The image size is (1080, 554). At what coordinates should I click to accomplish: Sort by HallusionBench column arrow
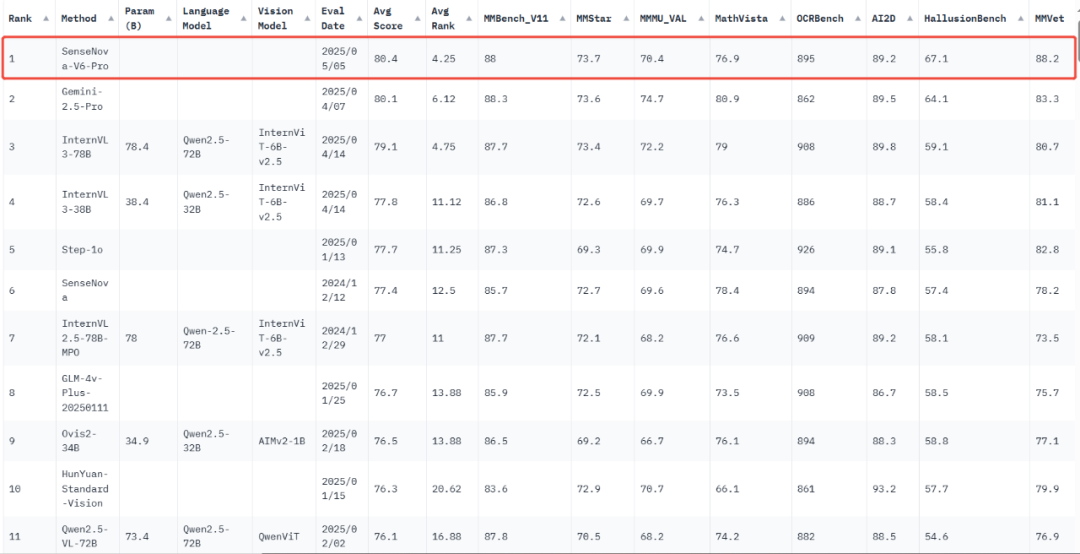(x=1019, y=19)
